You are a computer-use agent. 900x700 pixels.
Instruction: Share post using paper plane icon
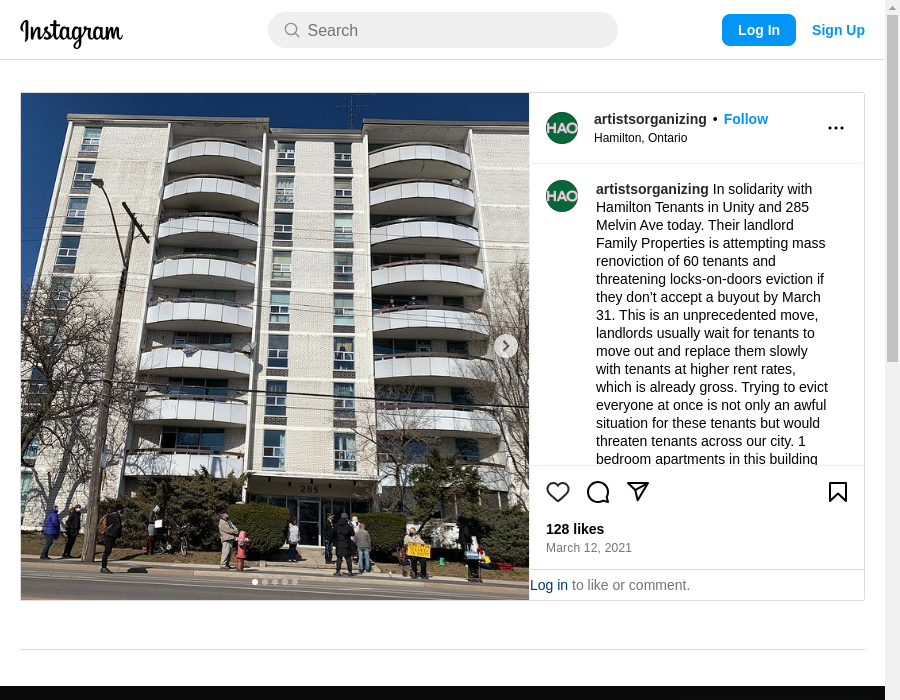(638, 492)
